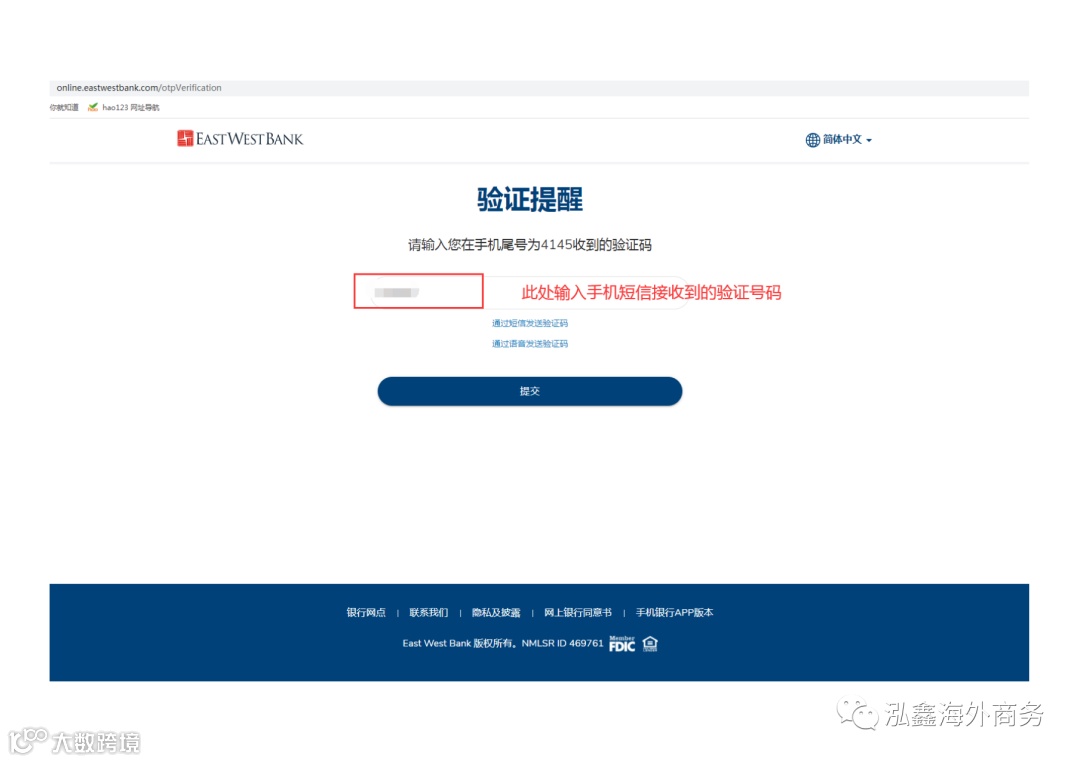Open the 你就知道 bookmark
The image size is (1080, 762).
(64, 107)
